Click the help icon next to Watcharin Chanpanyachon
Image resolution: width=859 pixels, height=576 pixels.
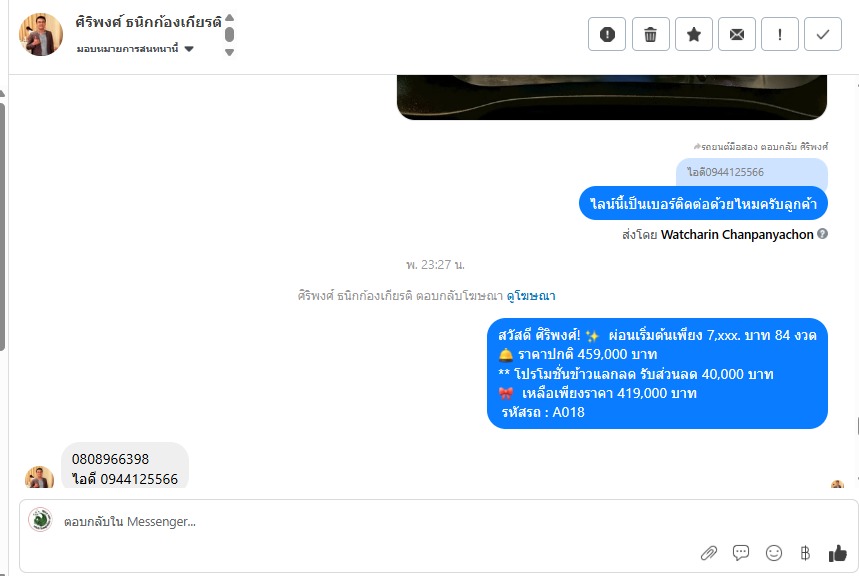pos(822,233)
